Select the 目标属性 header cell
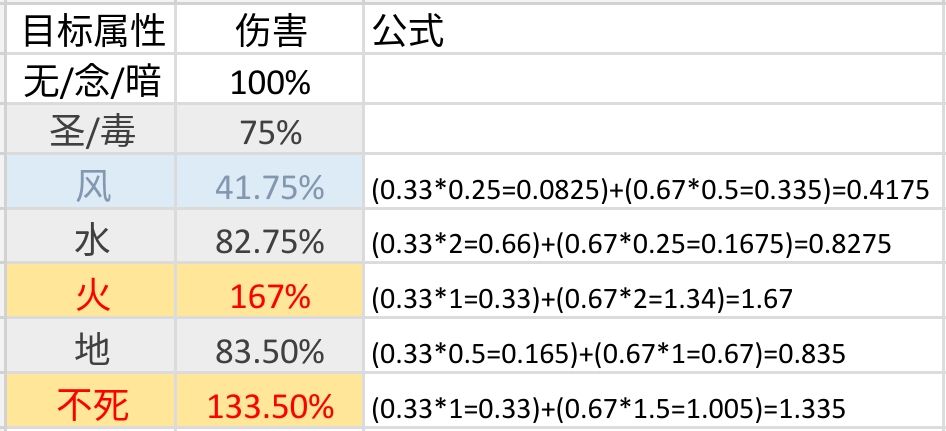 tap(93, 32)
